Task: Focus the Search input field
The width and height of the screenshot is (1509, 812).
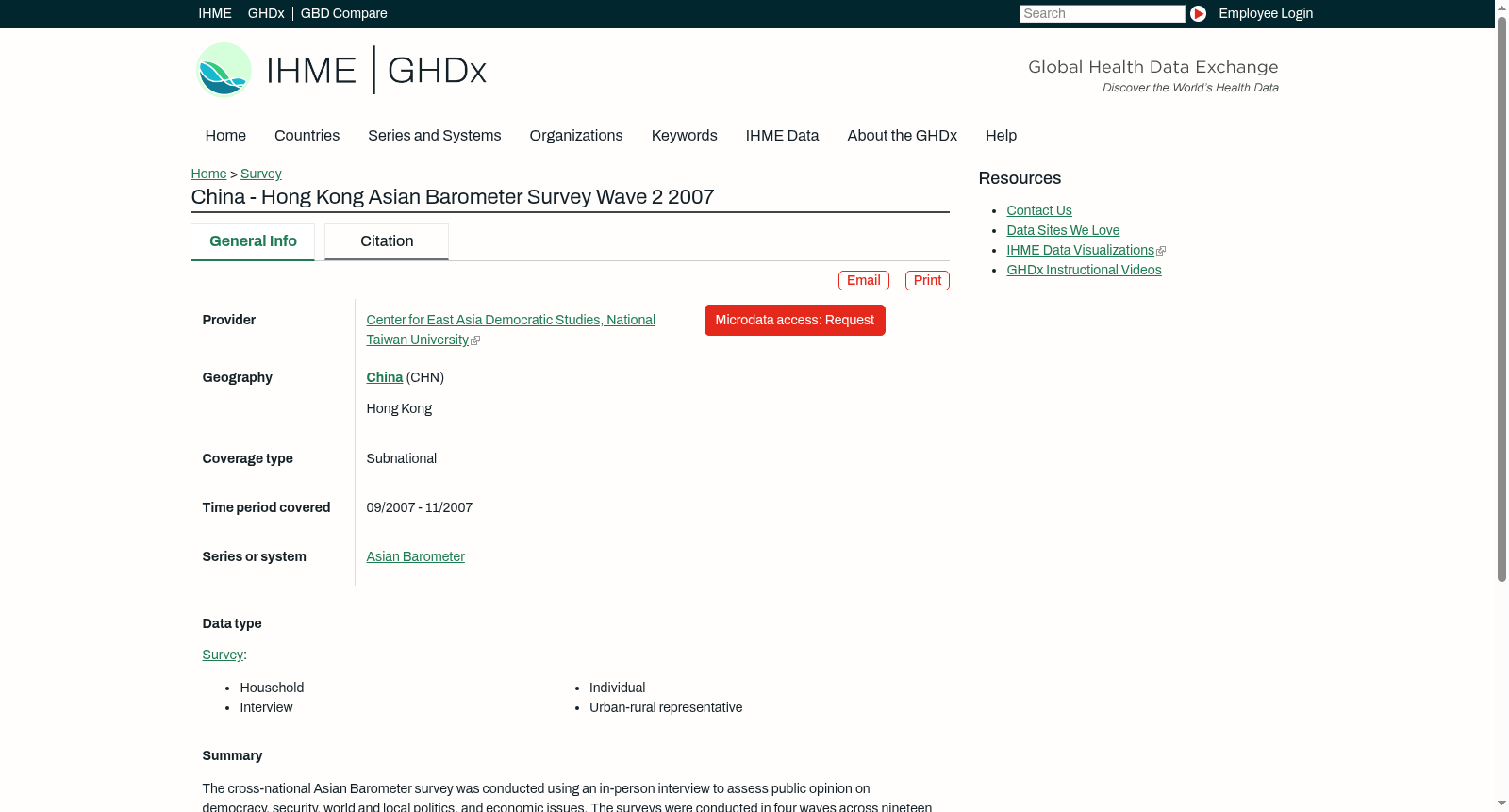Action: [1102, 13]
